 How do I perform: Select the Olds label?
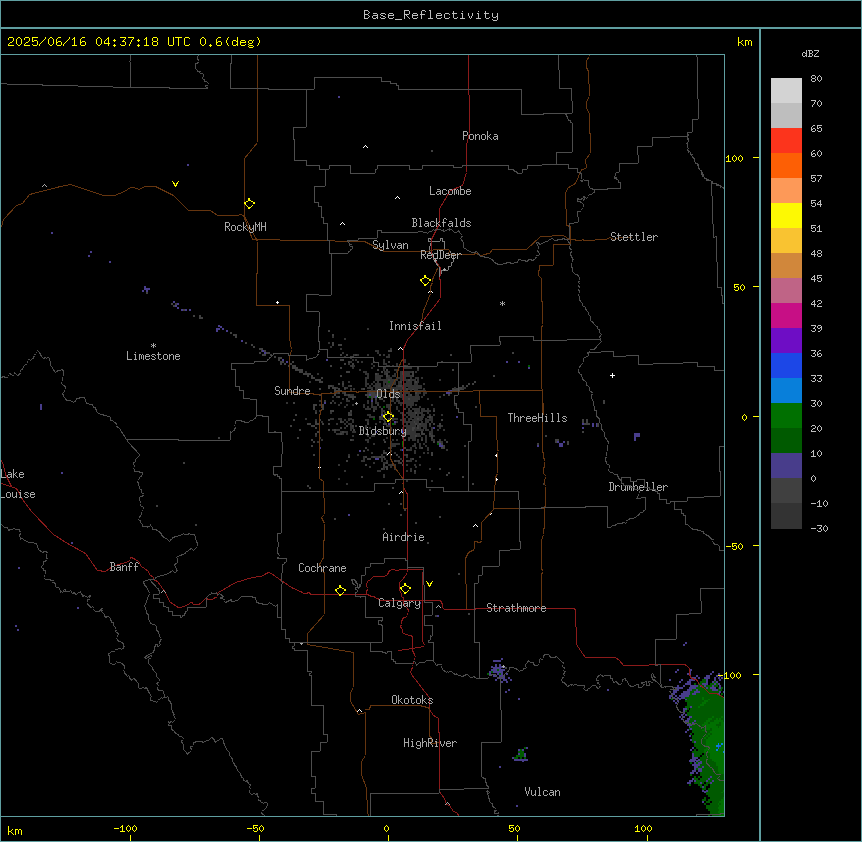(388, 394)
